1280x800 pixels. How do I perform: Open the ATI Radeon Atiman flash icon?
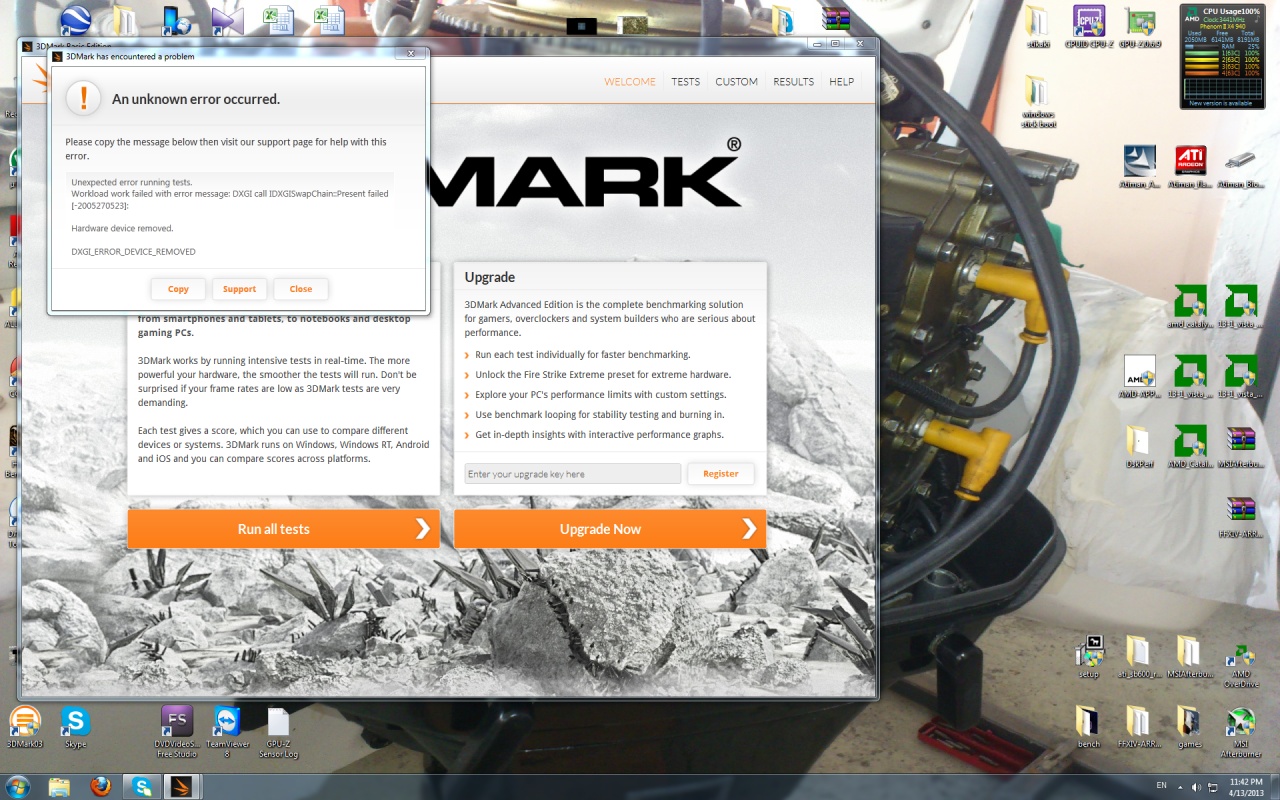tap(1190, 167)
